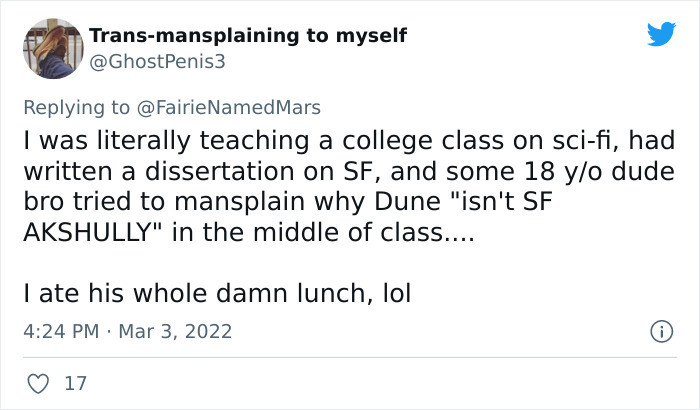Click the like count of 17
Viewport: 700px width, 410px height.
[x=74, y=383]
